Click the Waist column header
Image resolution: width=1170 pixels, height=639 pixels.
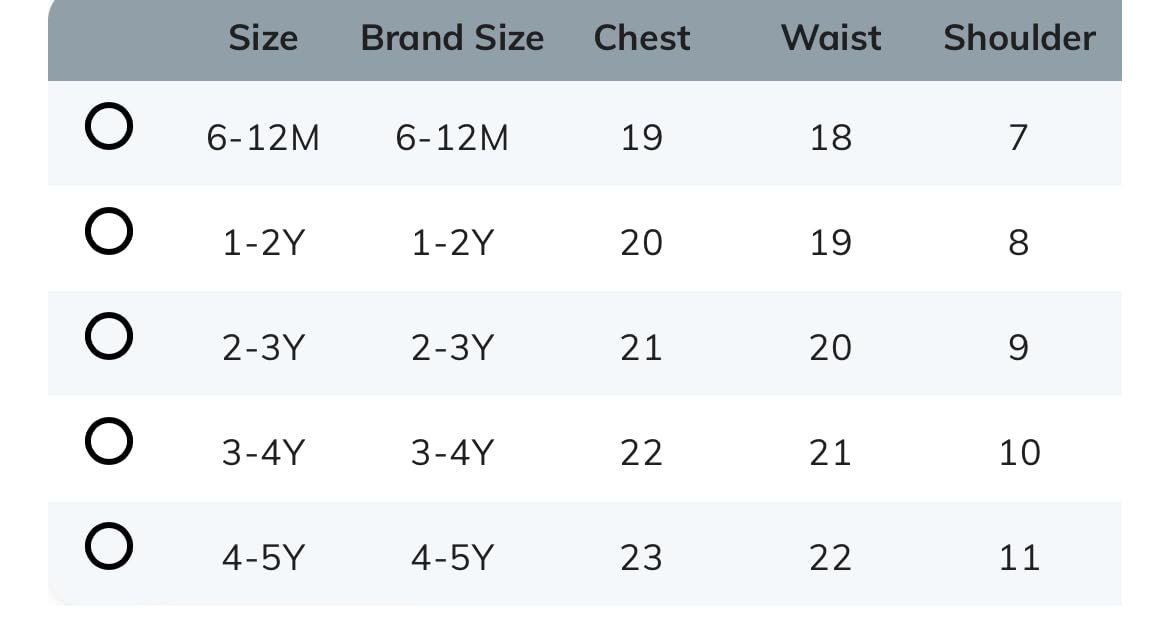tap(831, 38)
